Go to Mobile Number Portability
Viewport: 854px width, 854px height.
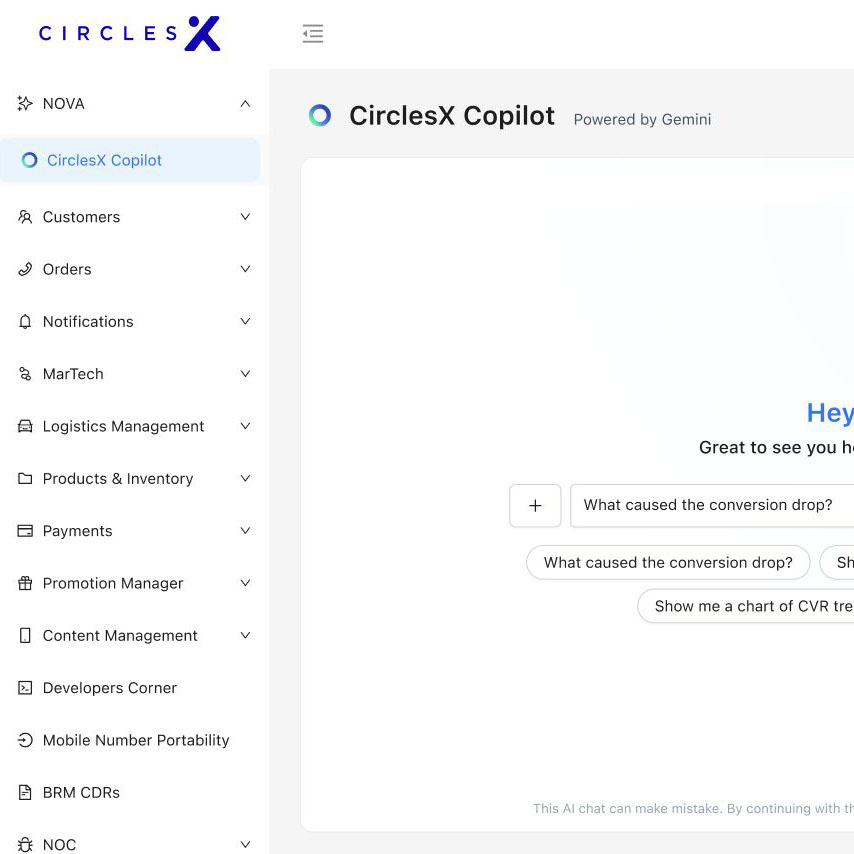pyautogui.click(x=130, y=740)
